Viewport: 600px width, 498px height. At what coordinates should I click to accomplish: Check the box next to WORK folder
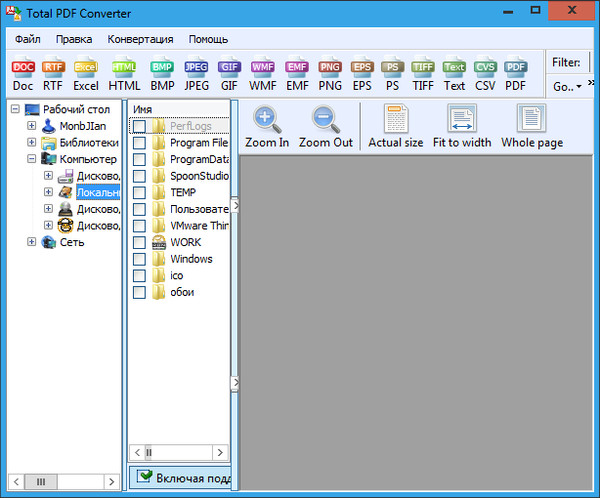click(139, 242)
